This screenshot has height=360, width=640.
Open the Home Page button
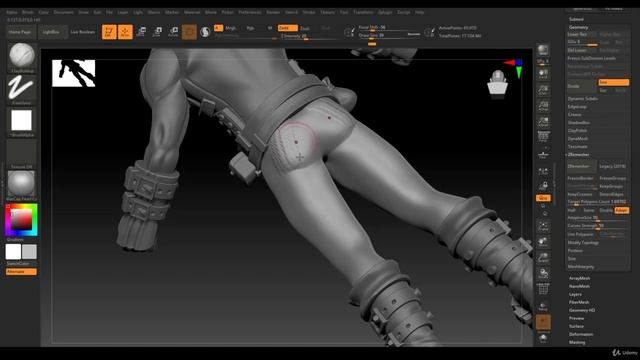(20, 32)
